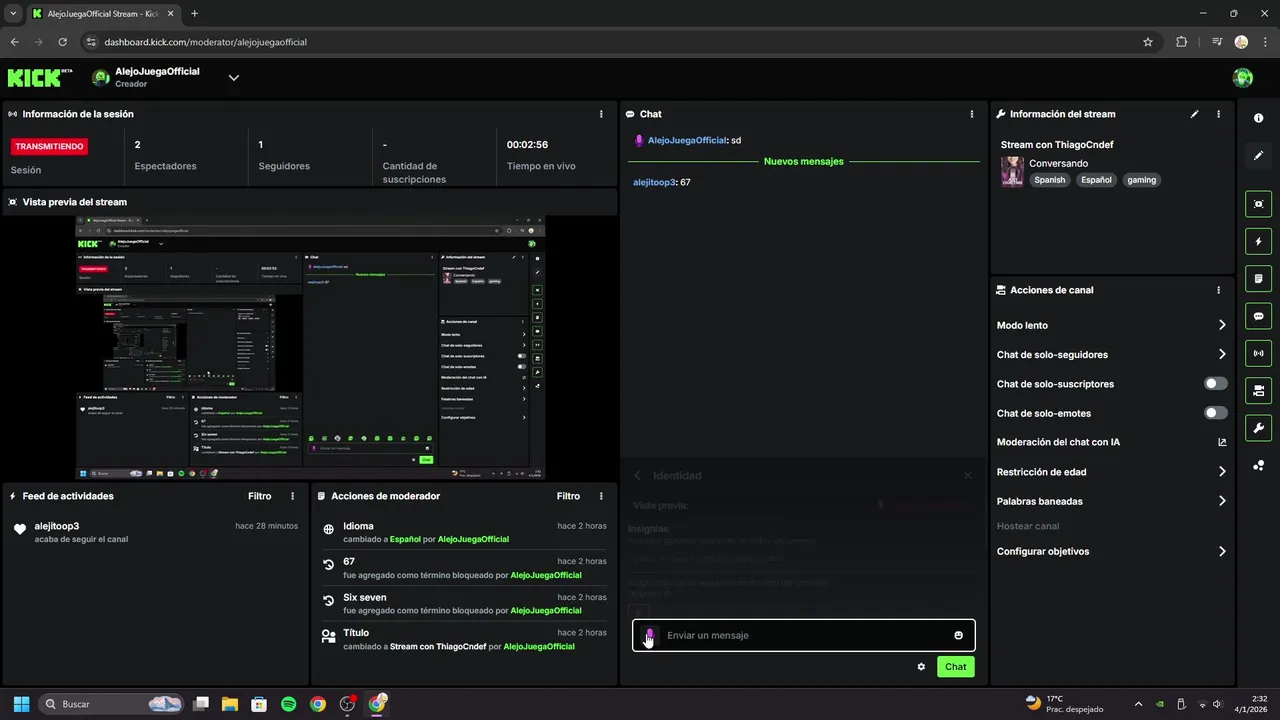Open Chrome tab search dropdown arrow
Image resolution: width=1280 pixels, height=720 pixels.
point(13,14)
